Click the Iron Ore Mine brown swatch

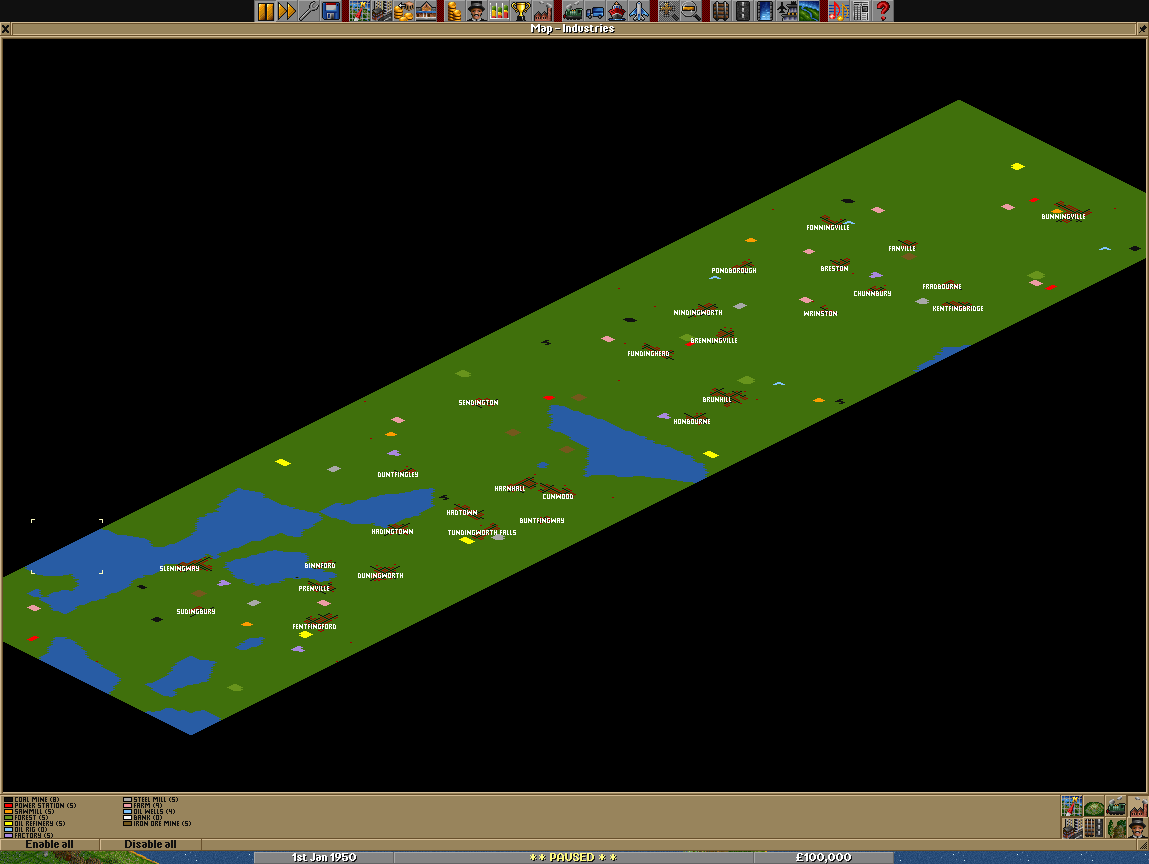tap(128, 823)
